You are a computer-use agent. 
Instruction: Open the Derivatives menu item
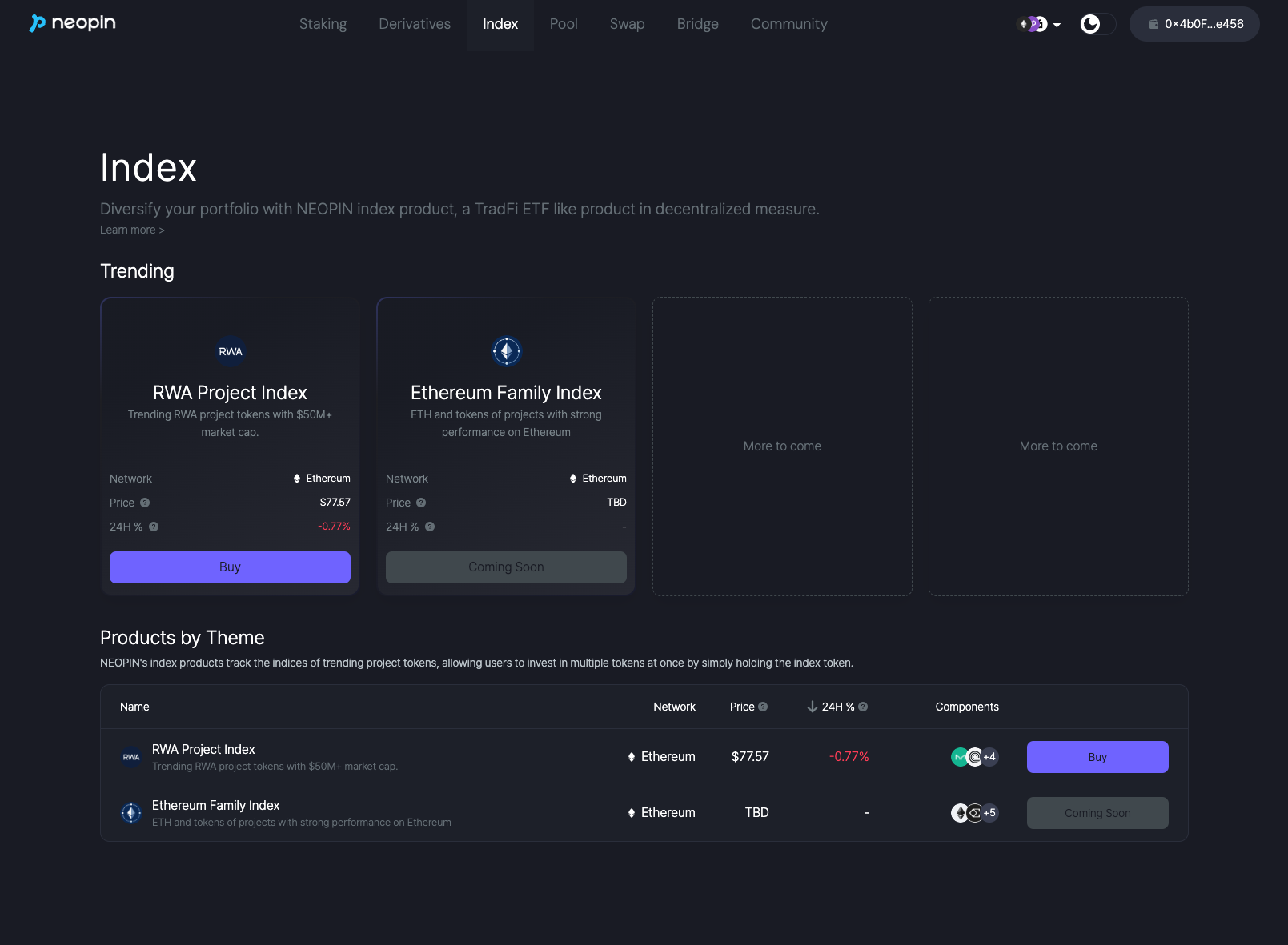pyautogui.click(x=415, y=24)
